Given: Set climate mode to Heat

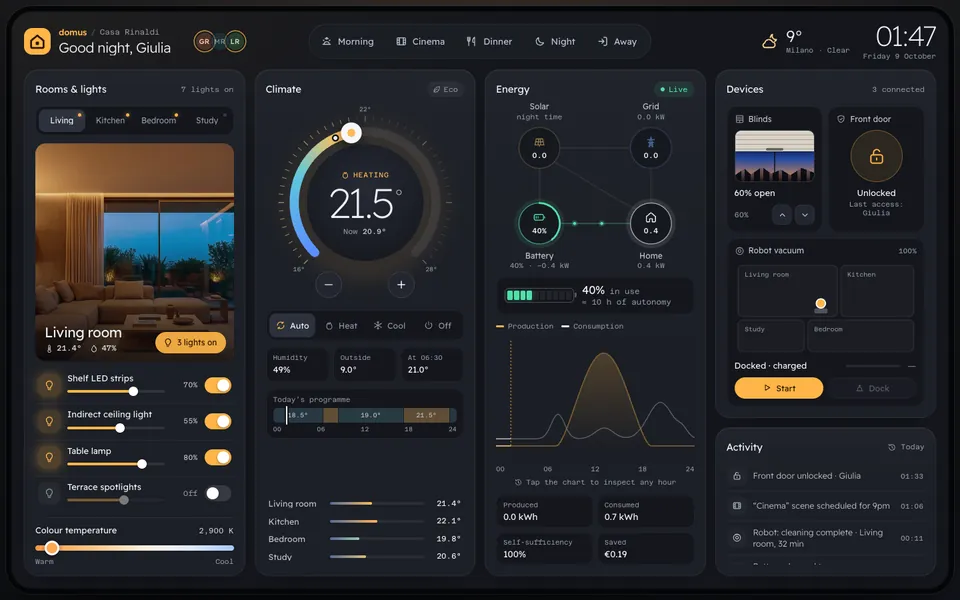Looking at the screenshot, I should [341, 326].
